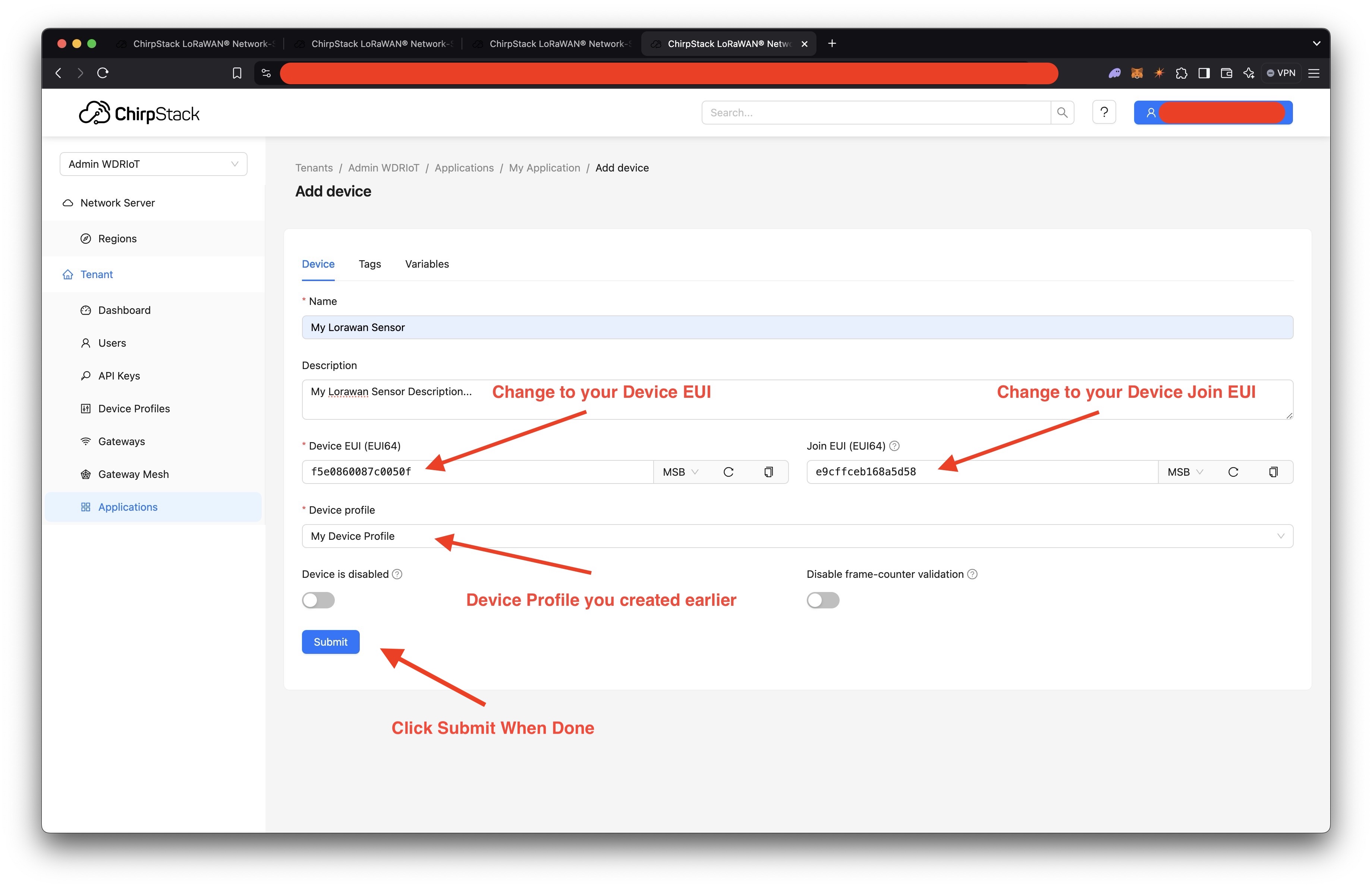
Task: Open the help question mark button
Action: pos(1104,112)
